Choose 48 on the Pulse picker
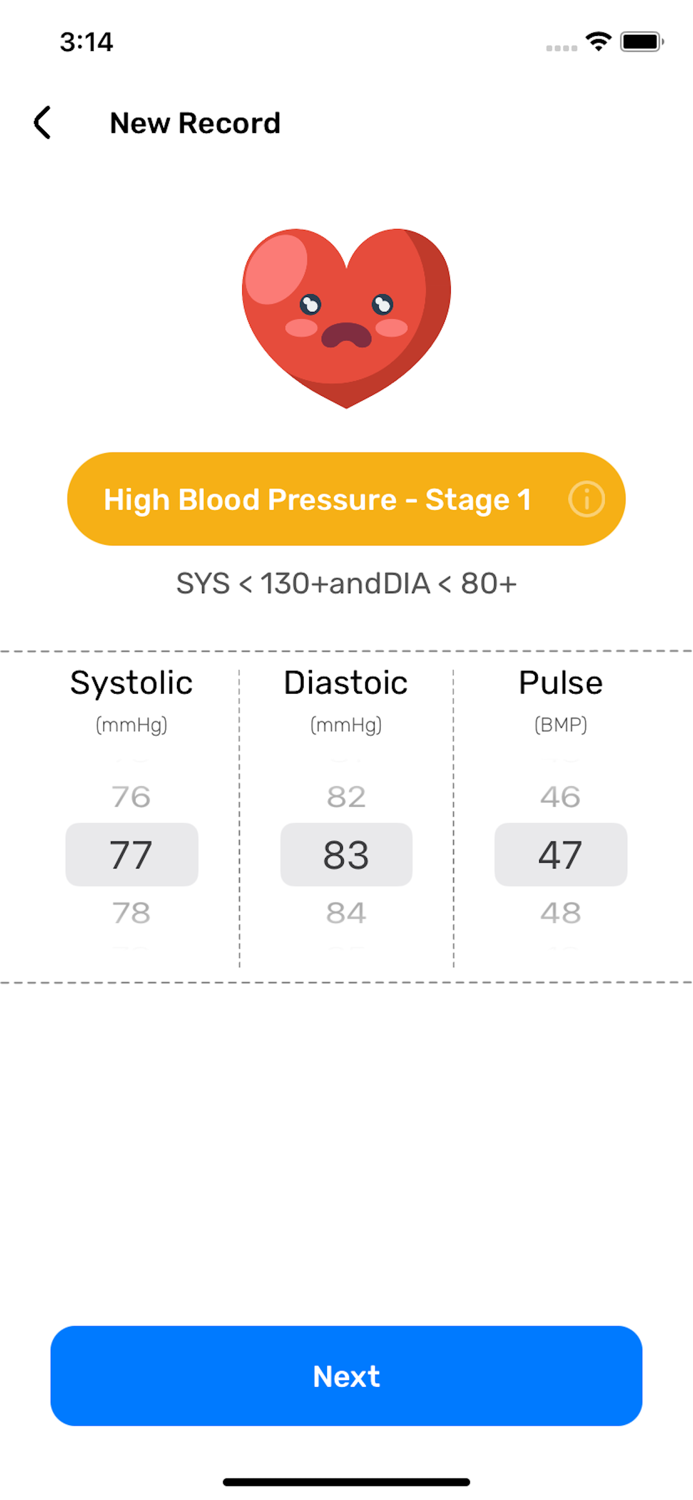The image size is (693, 1500). coord(561,912)
